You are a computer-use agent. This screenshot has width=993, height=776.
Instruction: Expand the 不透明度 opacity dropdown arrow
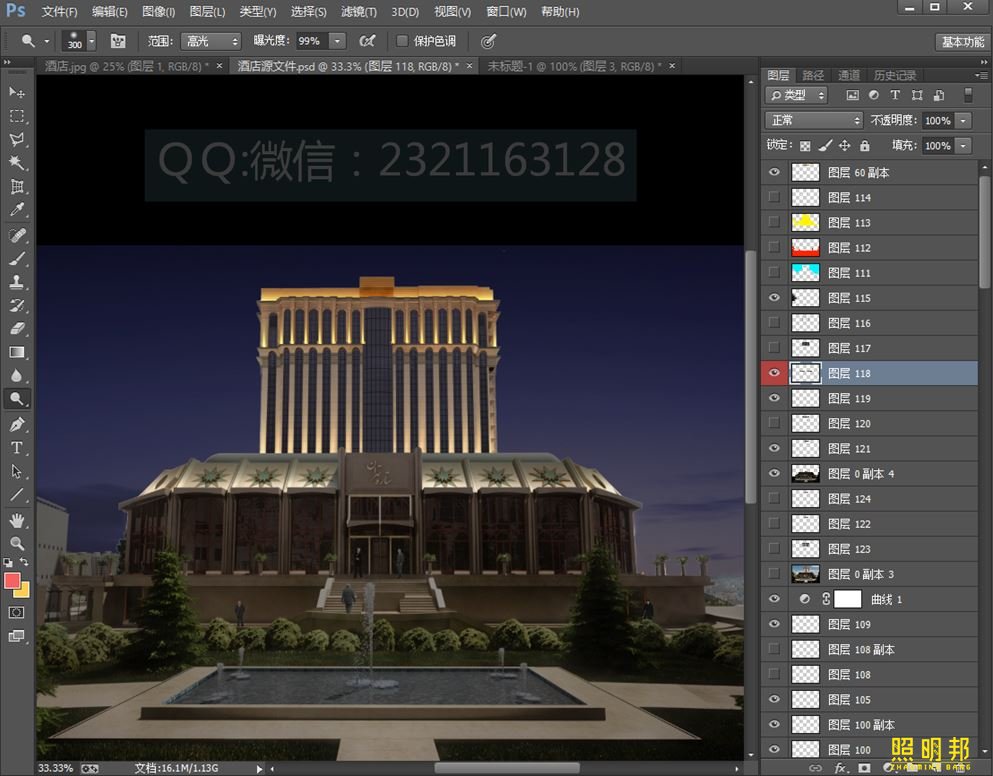click(963, 120)
